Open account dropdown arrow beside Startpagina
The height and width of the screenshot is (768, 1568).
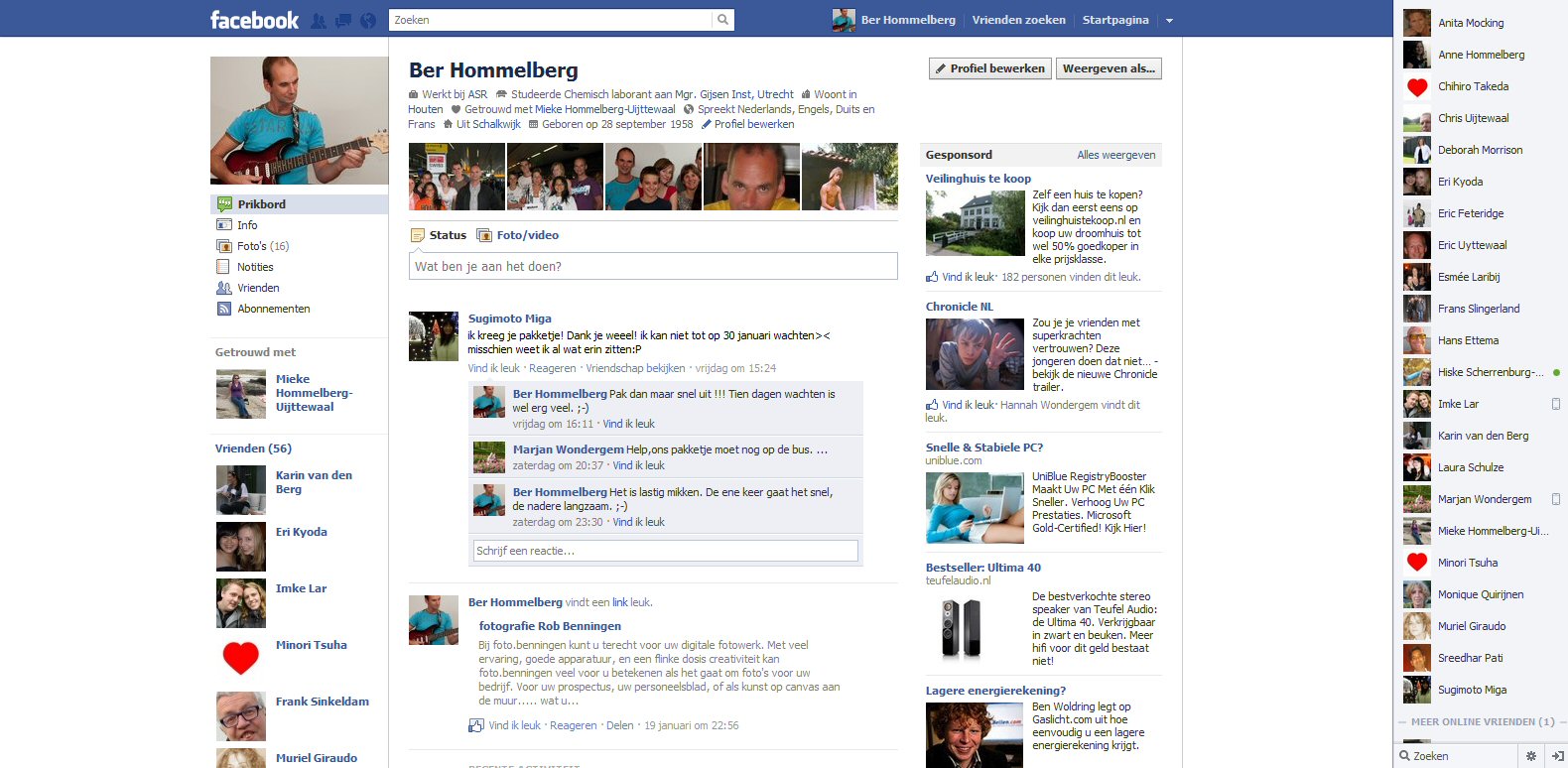click(x=1169, y=21)
